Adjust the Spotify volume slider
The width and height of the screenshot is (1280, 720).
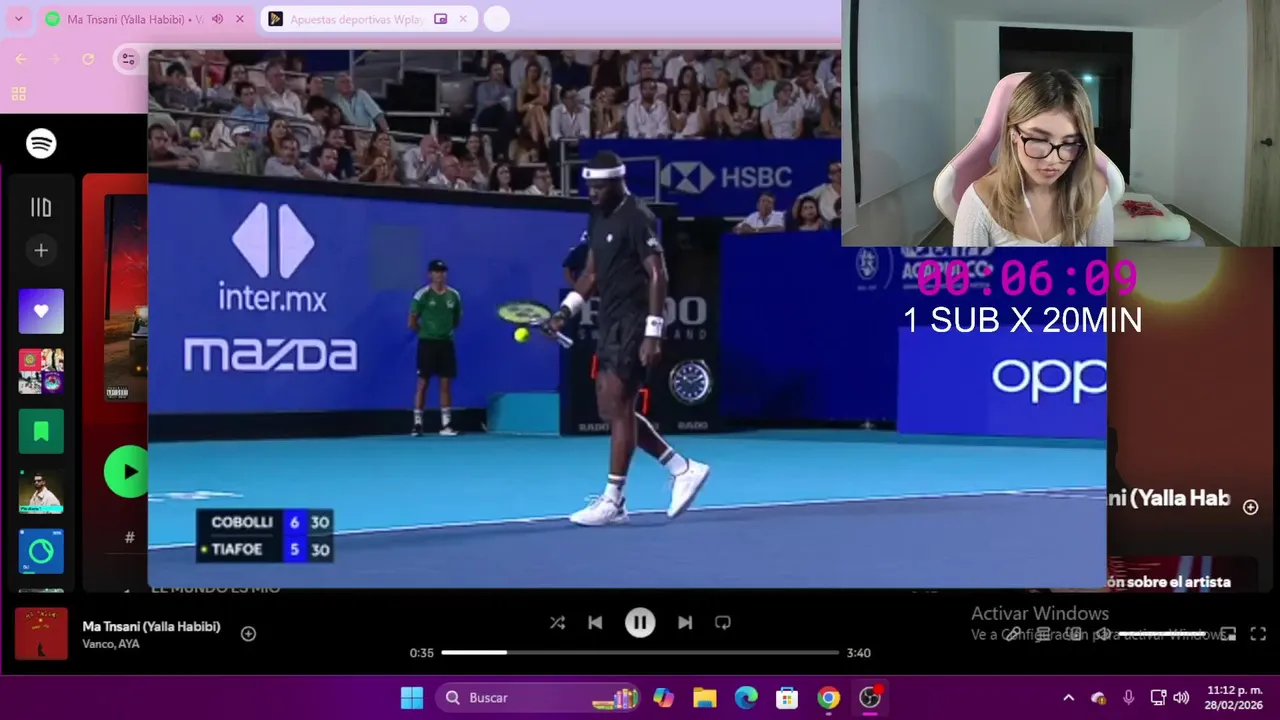point(1164,634)
